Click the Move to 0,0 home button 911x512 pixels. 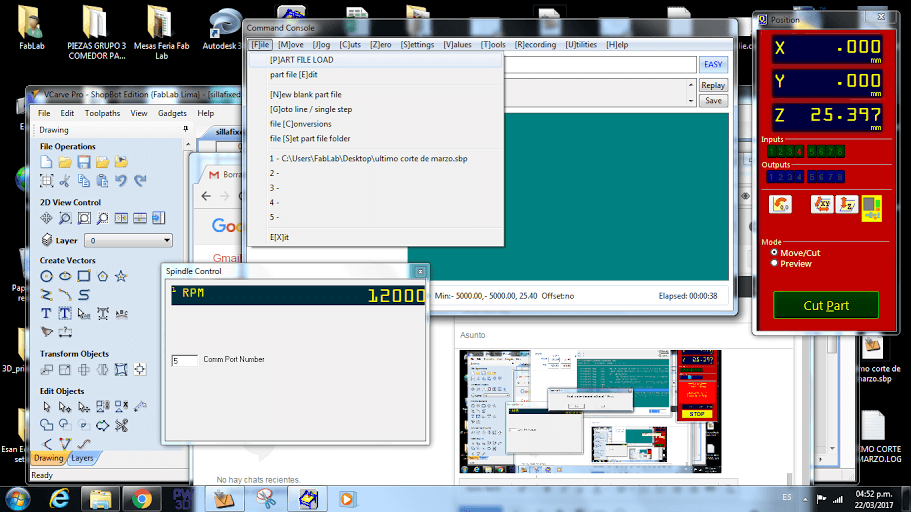point(780,205)
